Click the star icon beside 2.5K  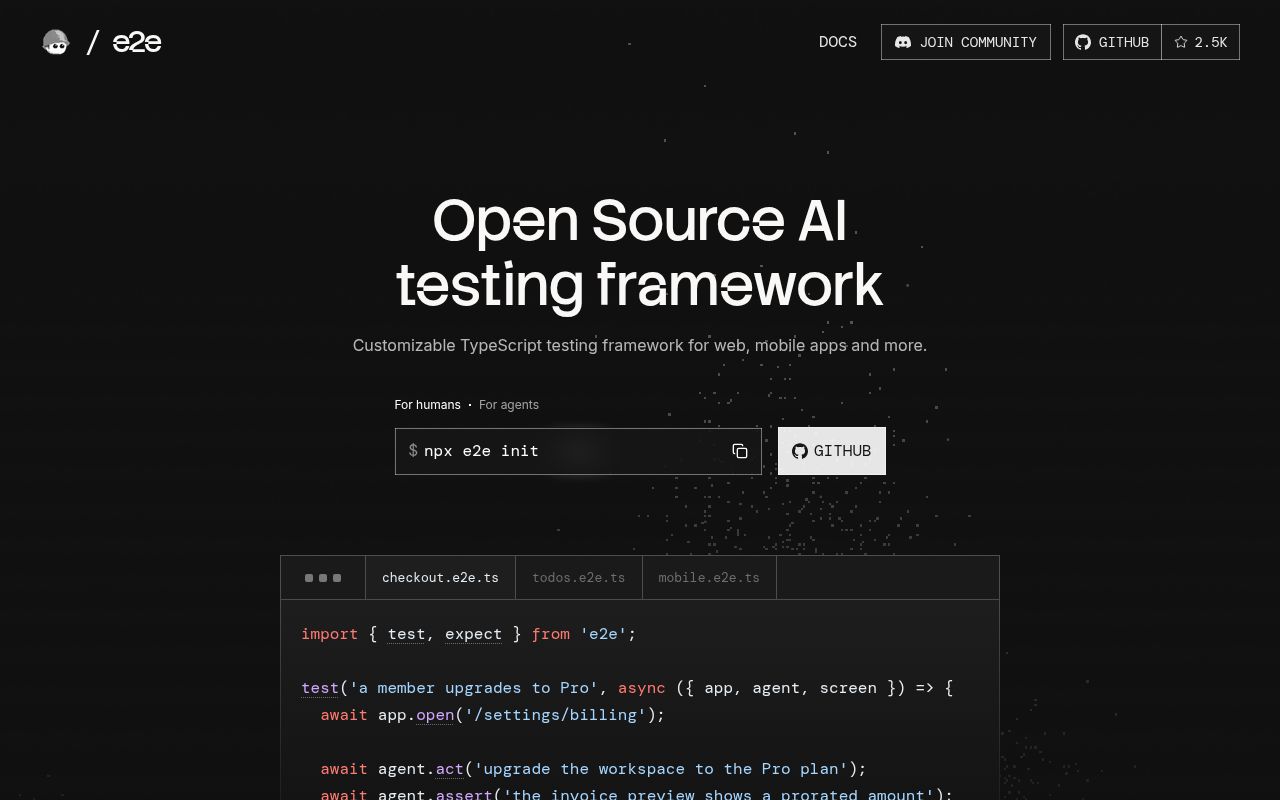coord(1181,42)
